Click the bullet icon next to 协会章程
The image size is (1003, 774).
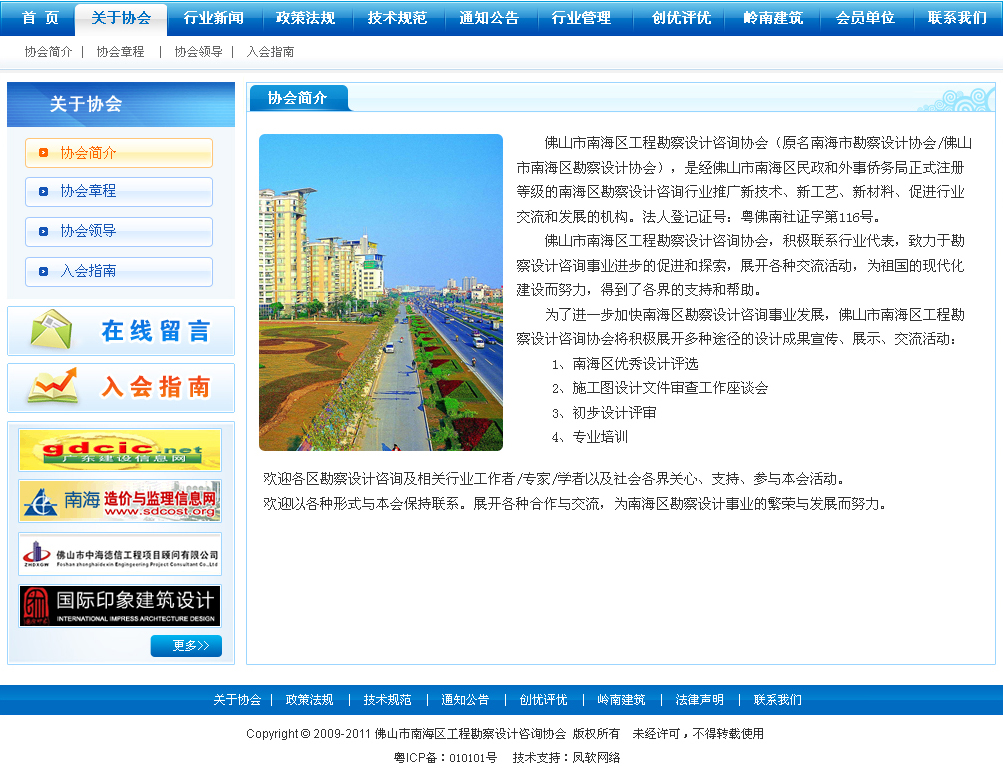coord(43,192)
